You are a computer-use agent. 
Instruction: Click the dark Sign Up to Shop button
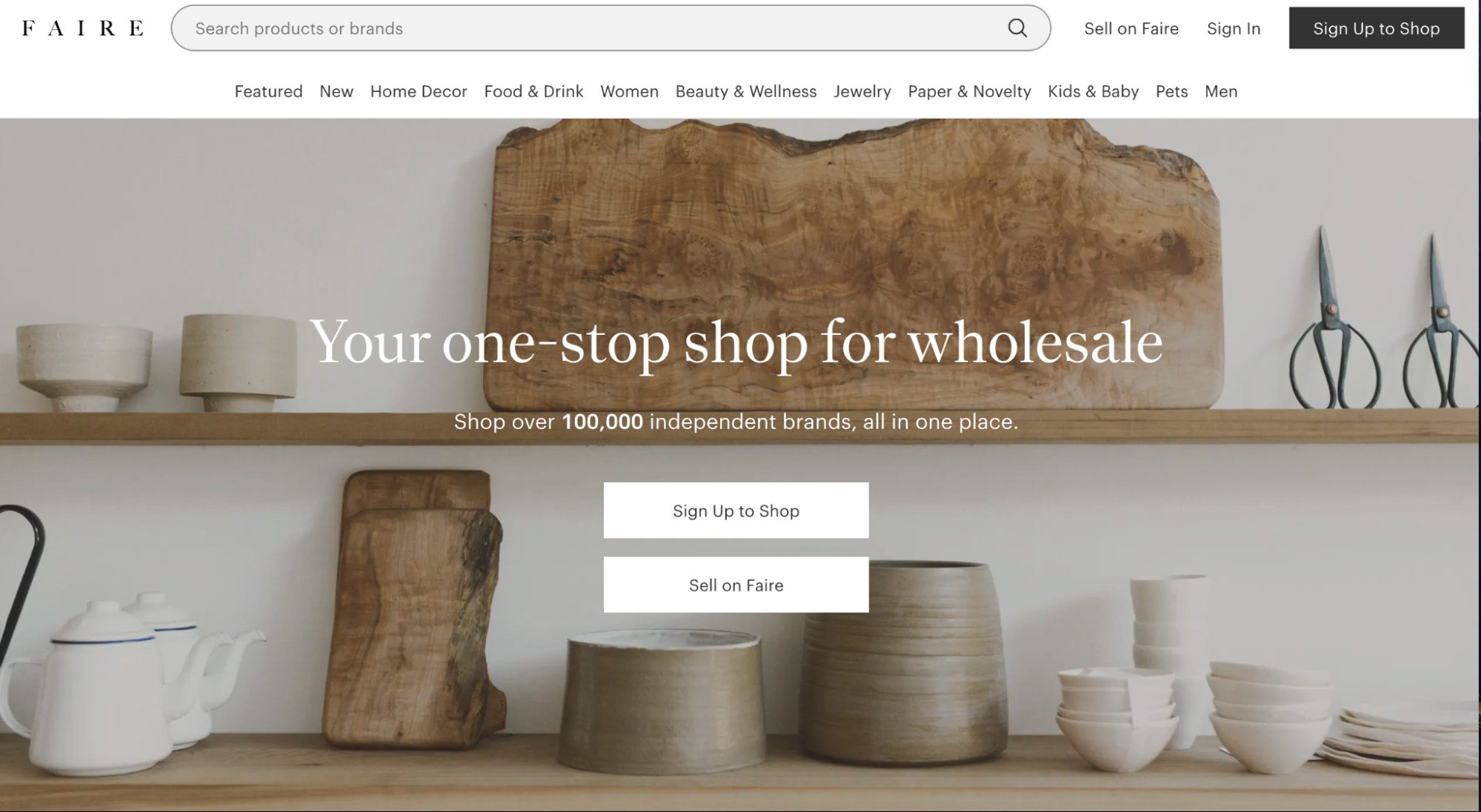click(x=1377, y=28)
